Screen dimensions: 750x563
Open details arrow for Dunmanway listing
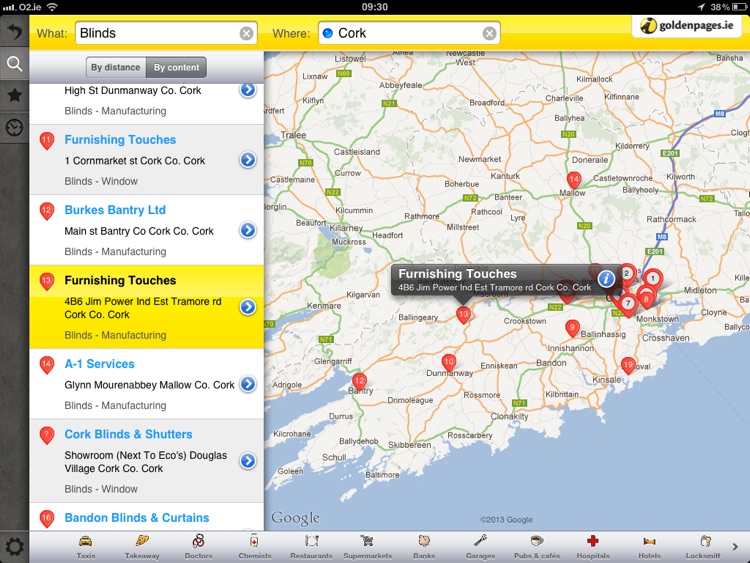(x=248, y=89)
